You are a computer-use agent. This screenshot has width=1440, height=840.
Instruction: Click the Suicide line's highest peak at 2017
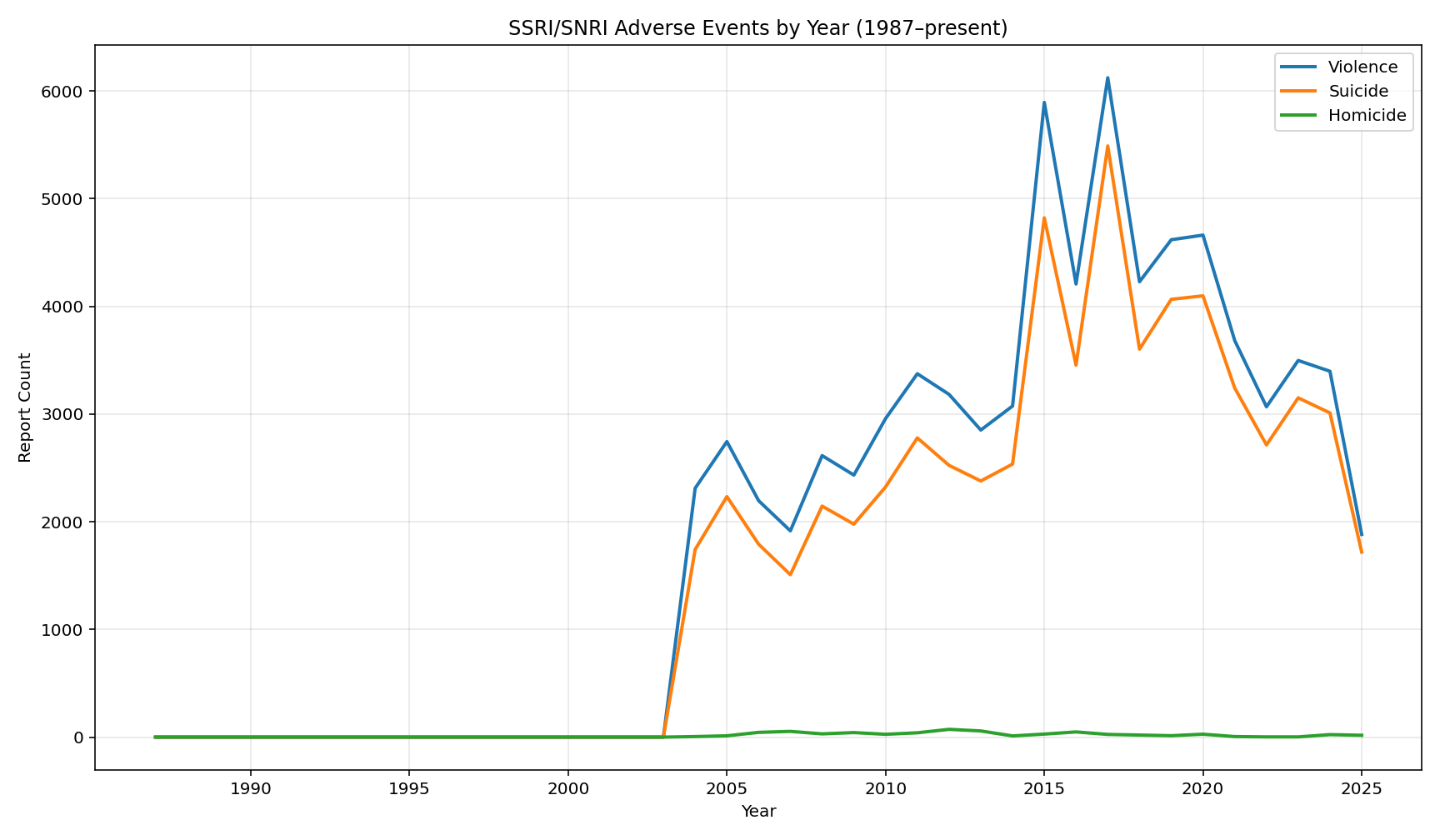tap(1107, 147)
